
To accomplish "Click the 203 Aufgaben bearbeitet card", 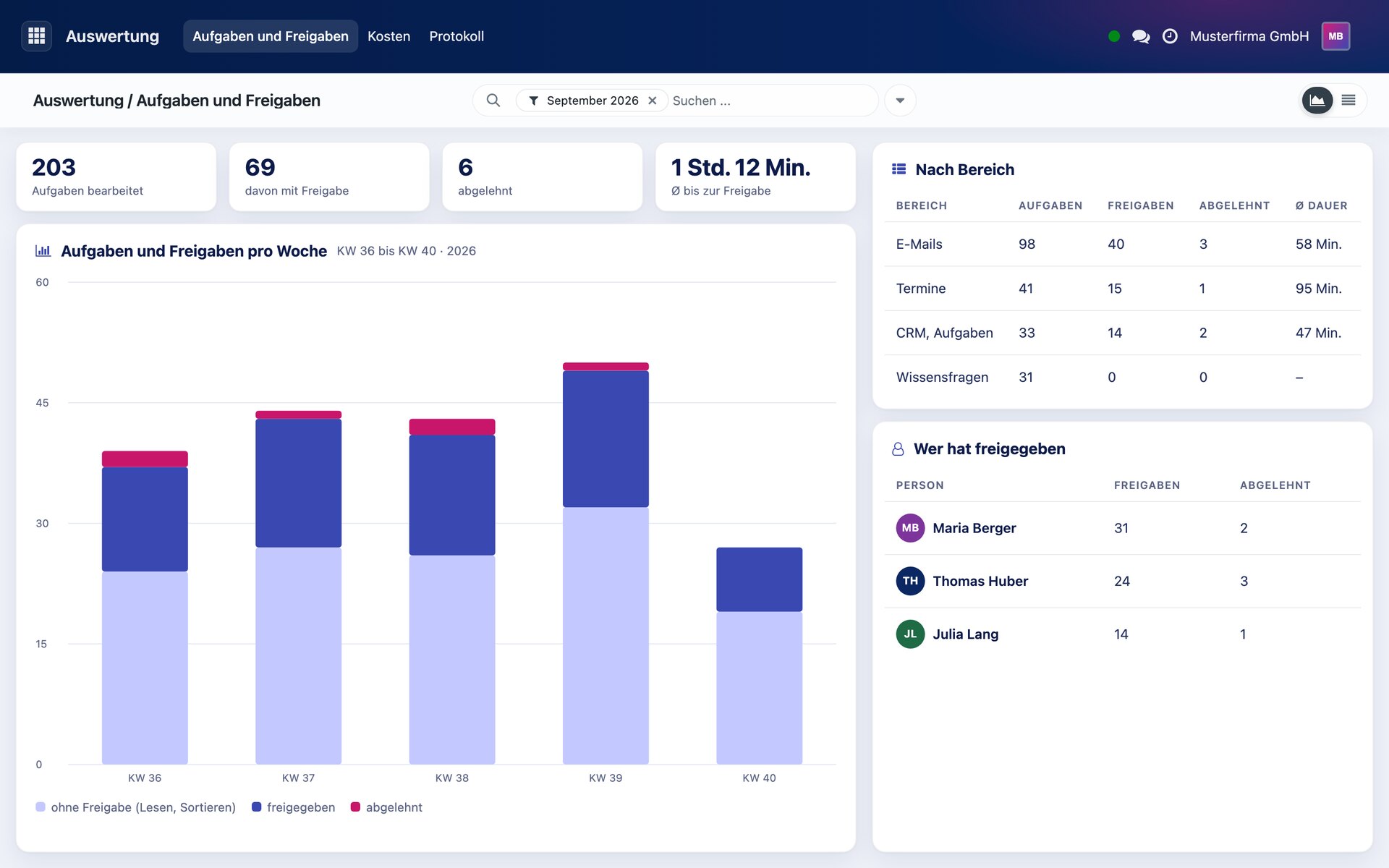I will coord(116,177).
